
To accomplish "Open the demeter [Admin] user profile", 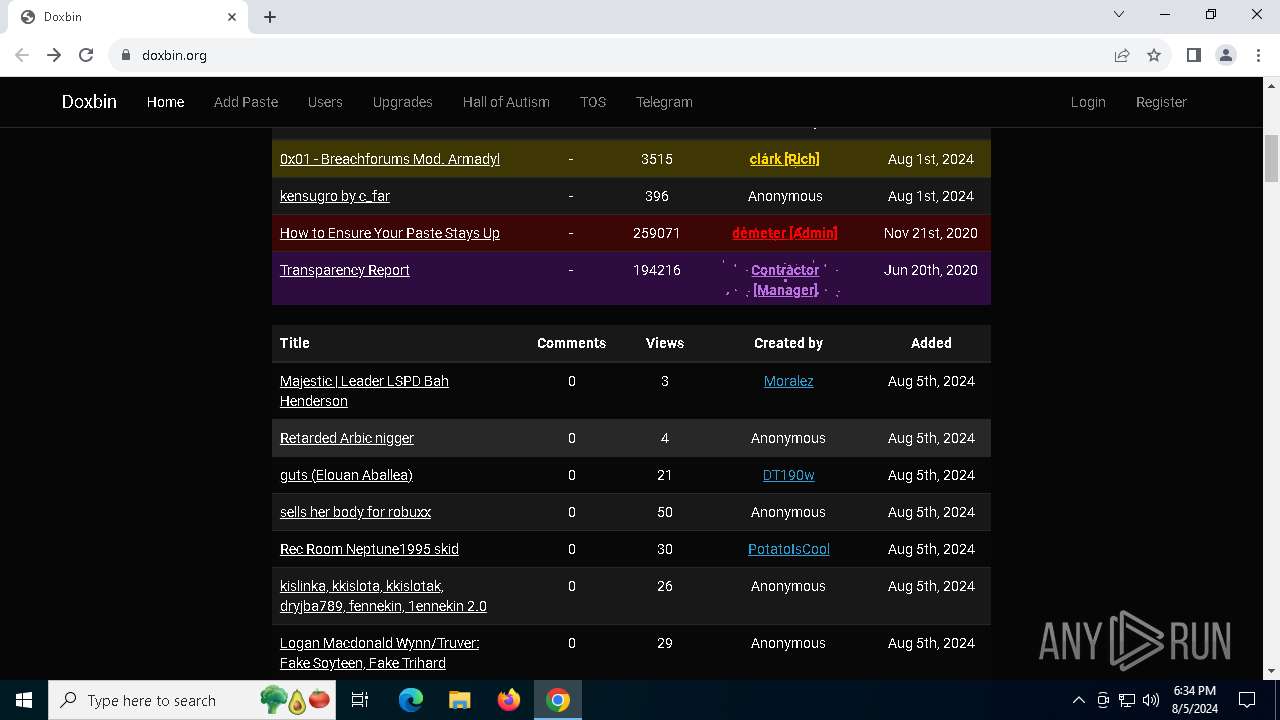I will click(x=785, y=233).
